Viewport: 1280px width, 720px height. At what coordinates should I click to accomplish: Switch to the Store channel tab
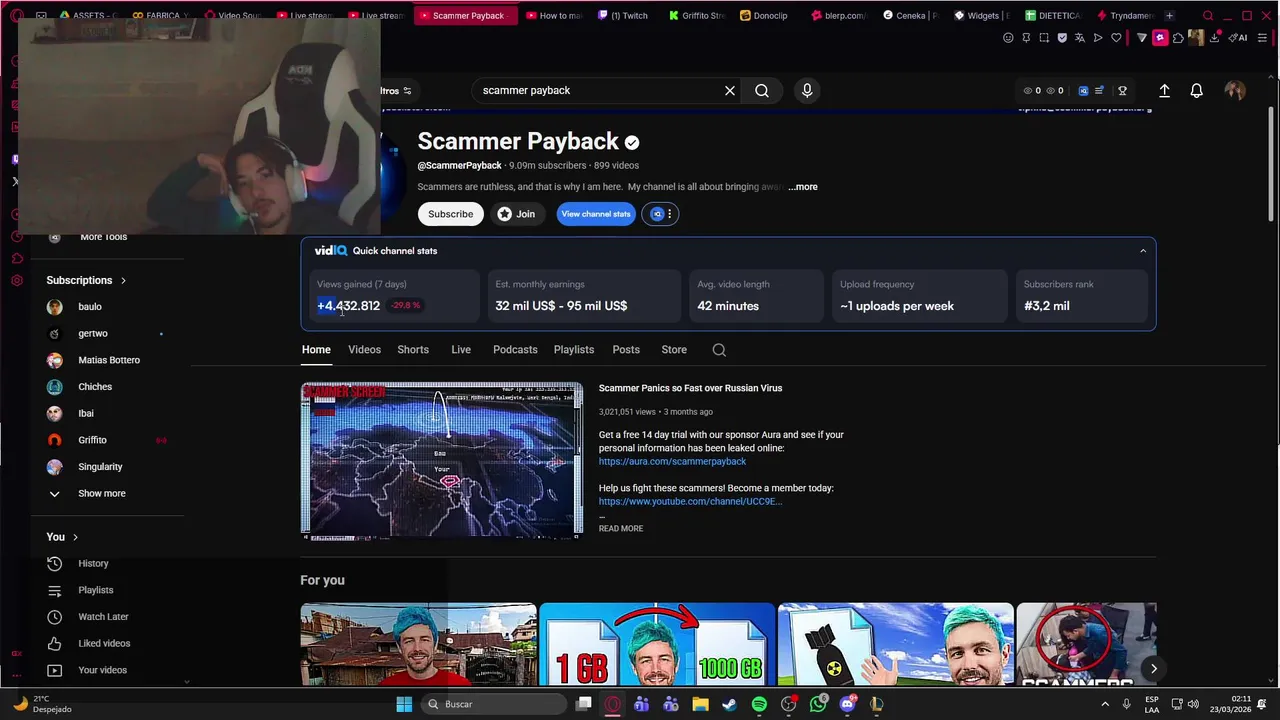click(x=674, y=350)
